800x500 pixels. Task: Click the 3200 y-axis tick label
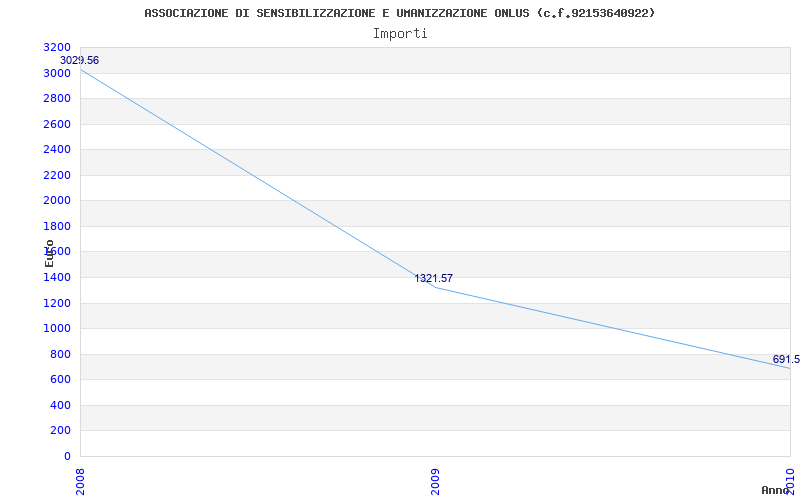[x=57, y=47]
